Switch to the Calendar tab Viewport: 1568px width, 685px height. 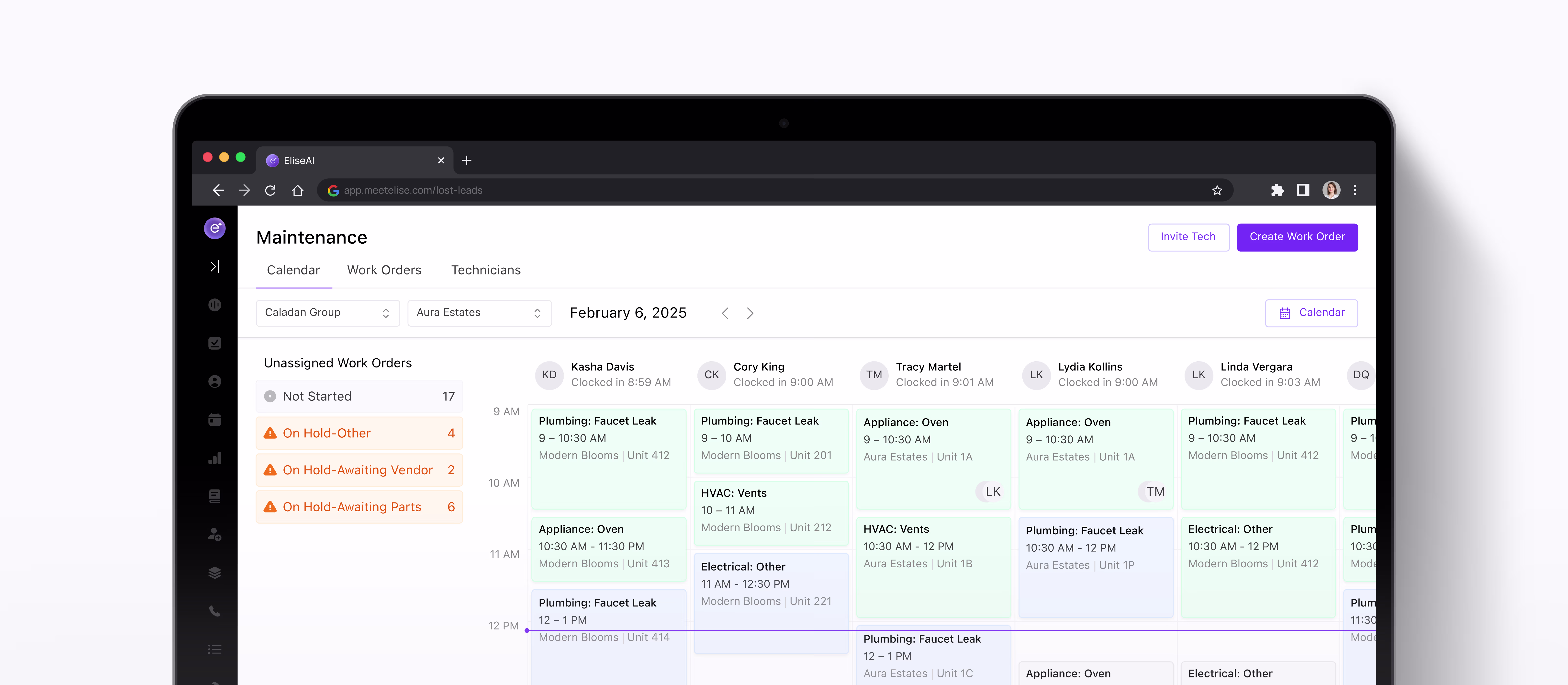(293, 270)
